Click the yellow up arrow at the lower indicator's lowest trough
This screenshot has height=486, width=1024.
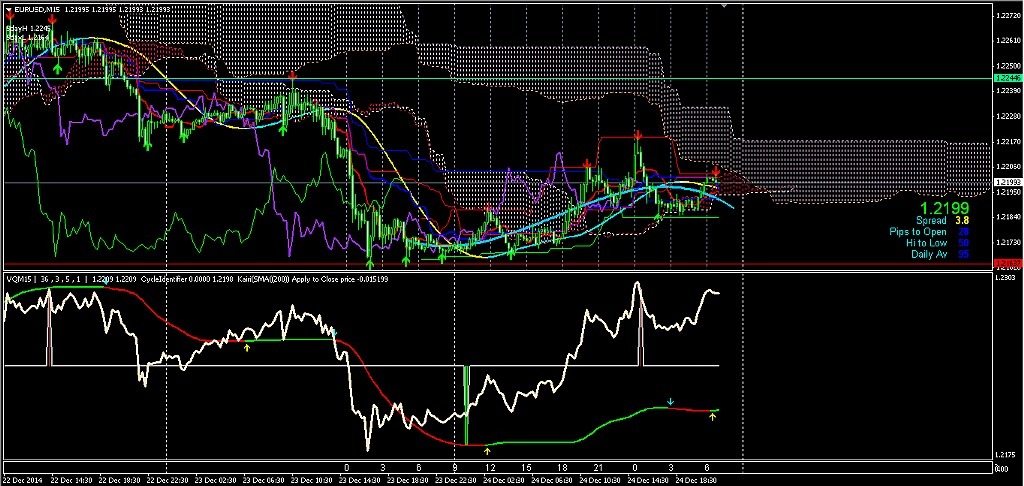pos(486,450)
